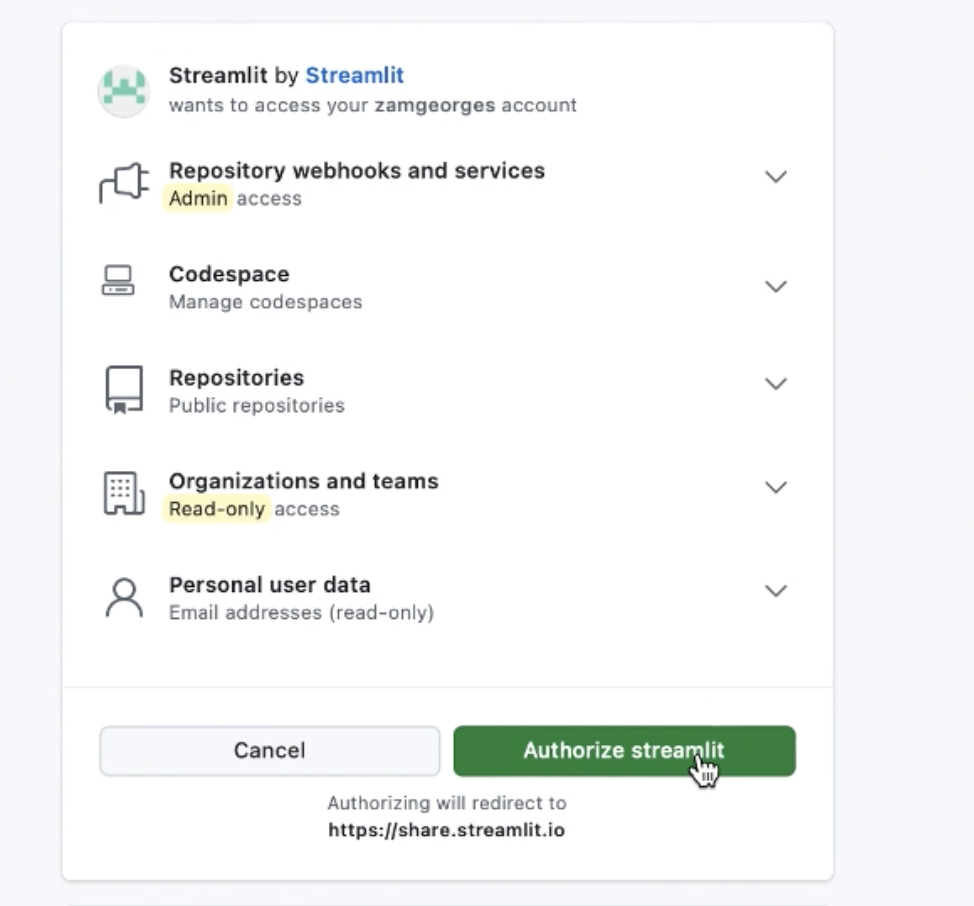Expand the Personal user data details

coord(776,591)
